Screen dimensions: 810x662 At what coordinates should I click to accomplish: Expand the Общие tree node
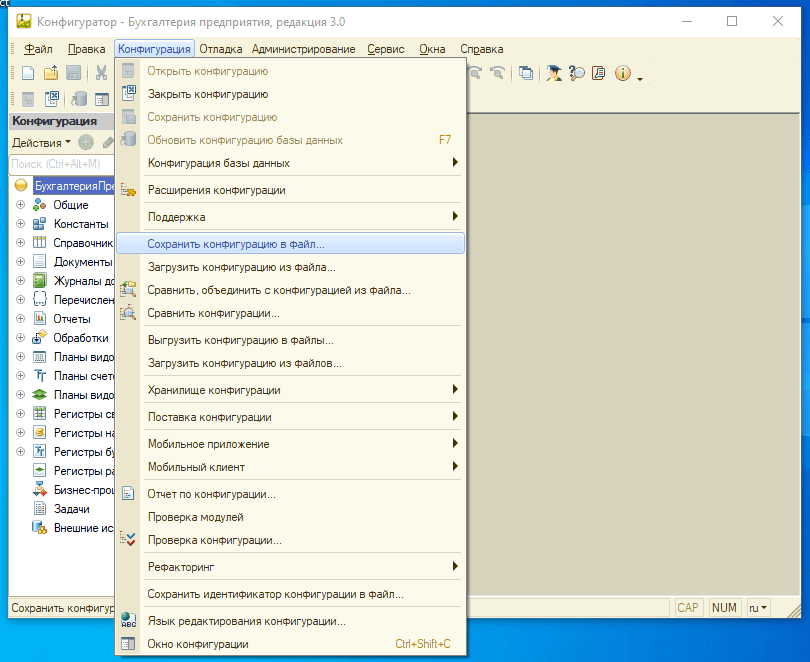19,205
